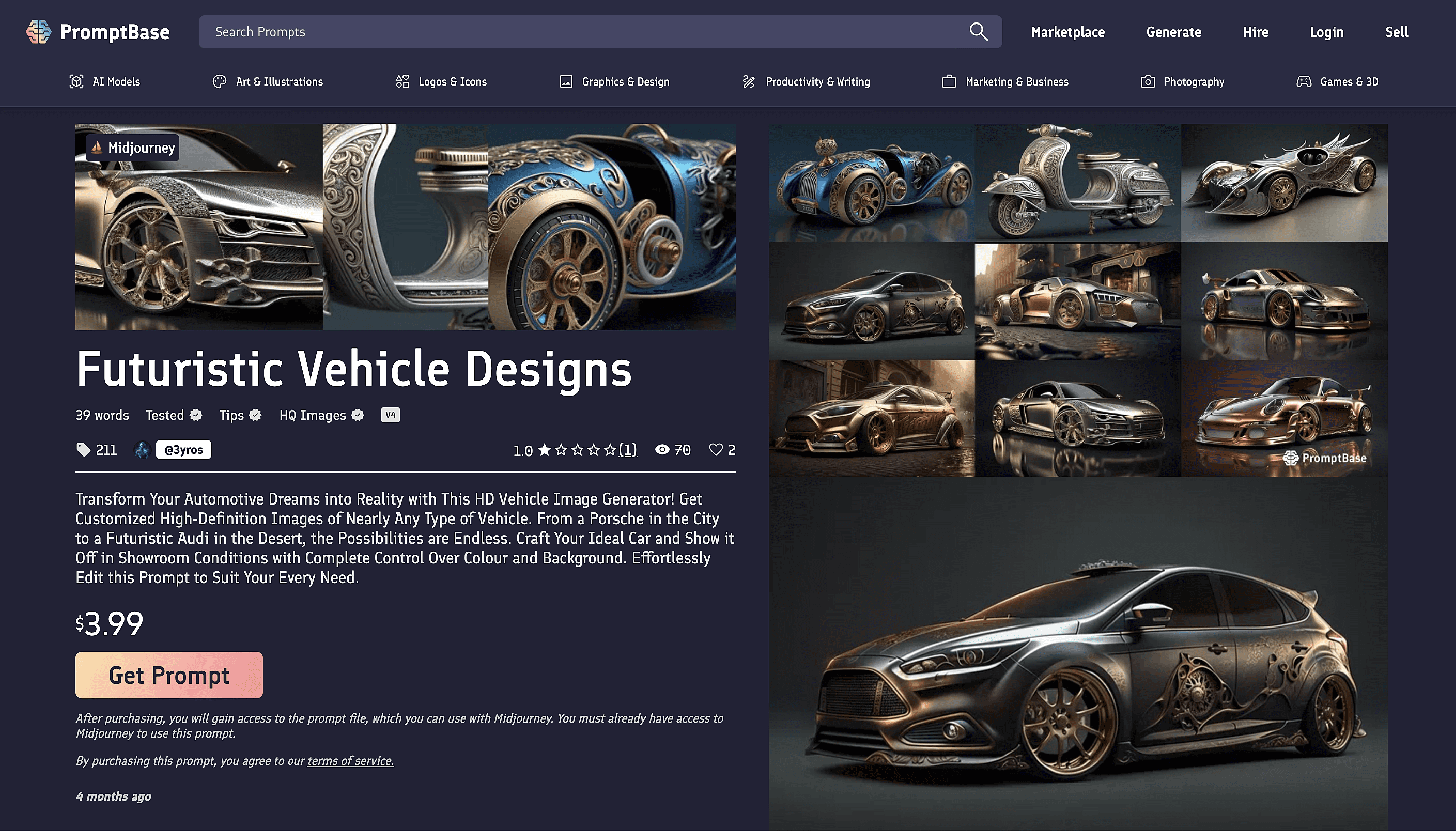Click the eye/views icon showing 70 views

(662, 450)
